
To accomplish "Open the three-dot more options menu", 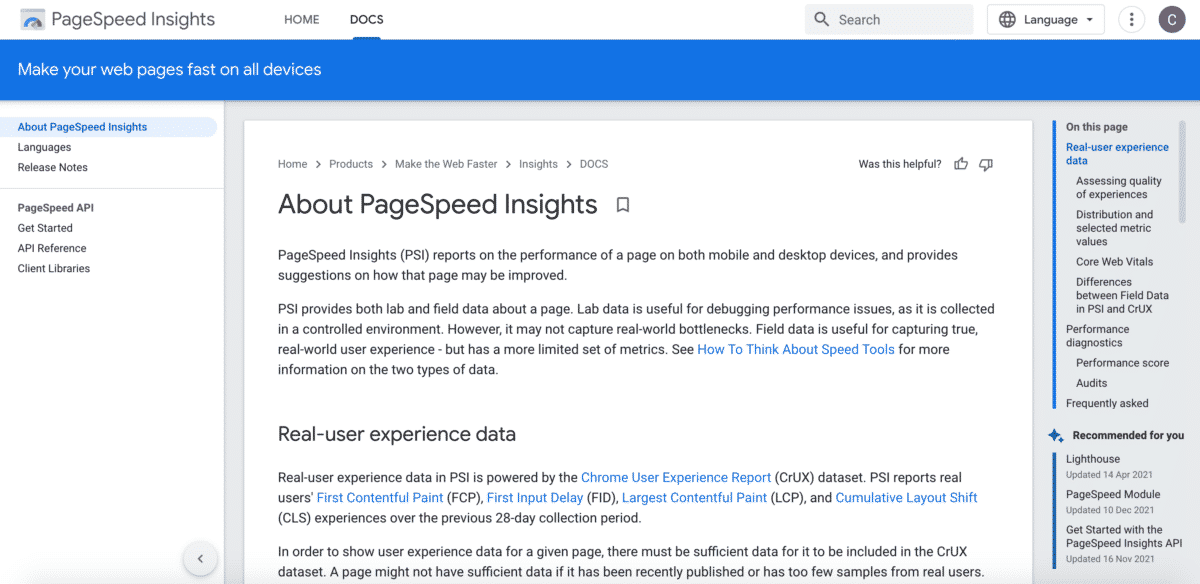I will (x=1131, y=19).
